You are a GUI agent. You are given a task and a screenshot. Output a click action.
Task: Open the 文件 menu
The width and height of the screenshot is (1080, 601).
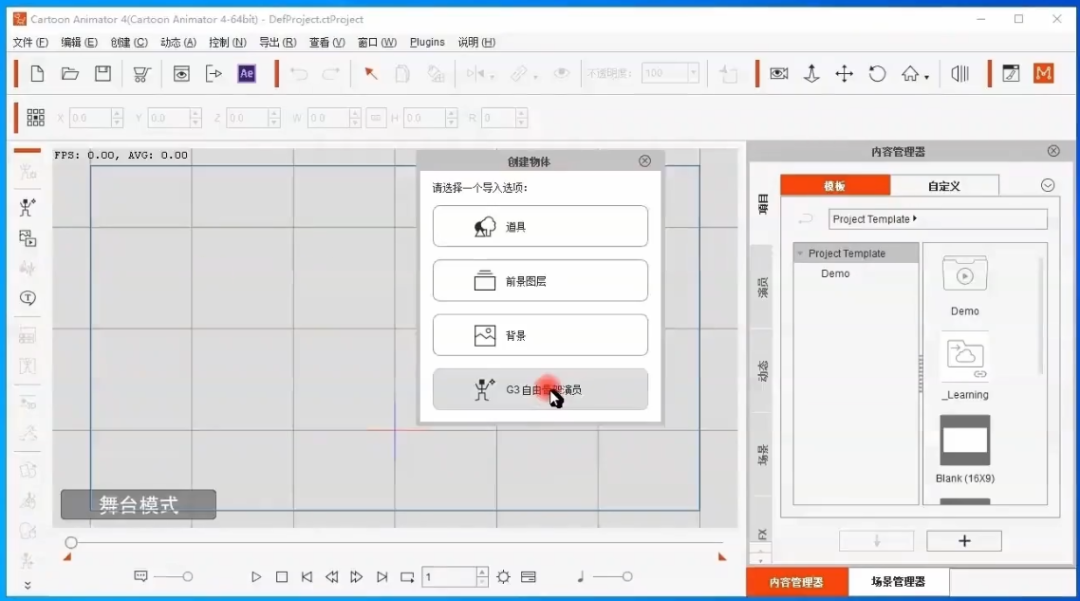click(27, 42)
